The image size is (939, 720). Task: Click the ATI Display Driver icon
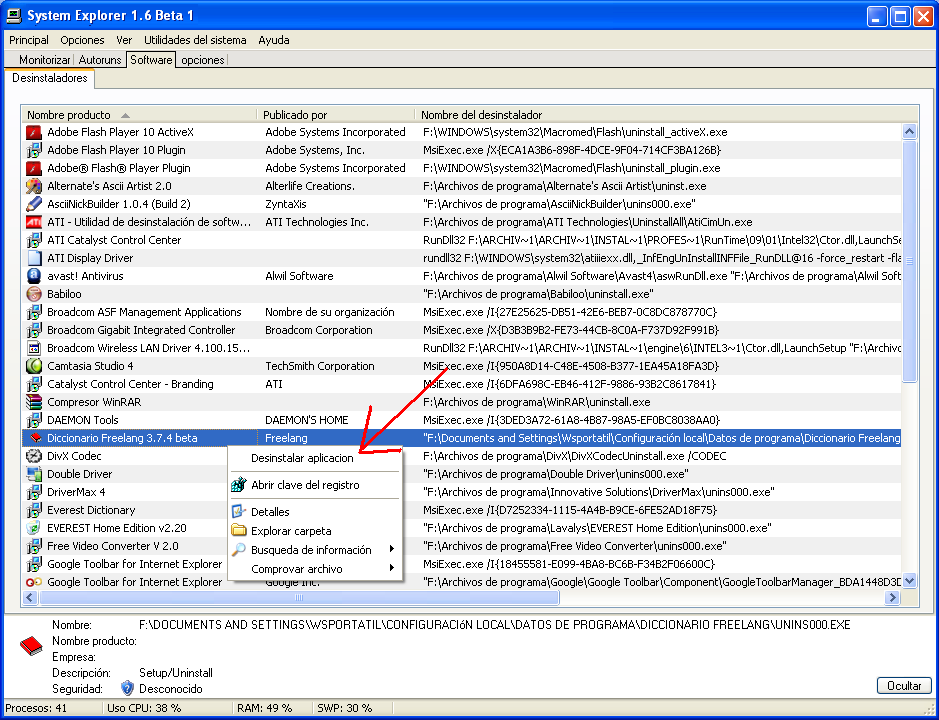click(x=34, y=258)
